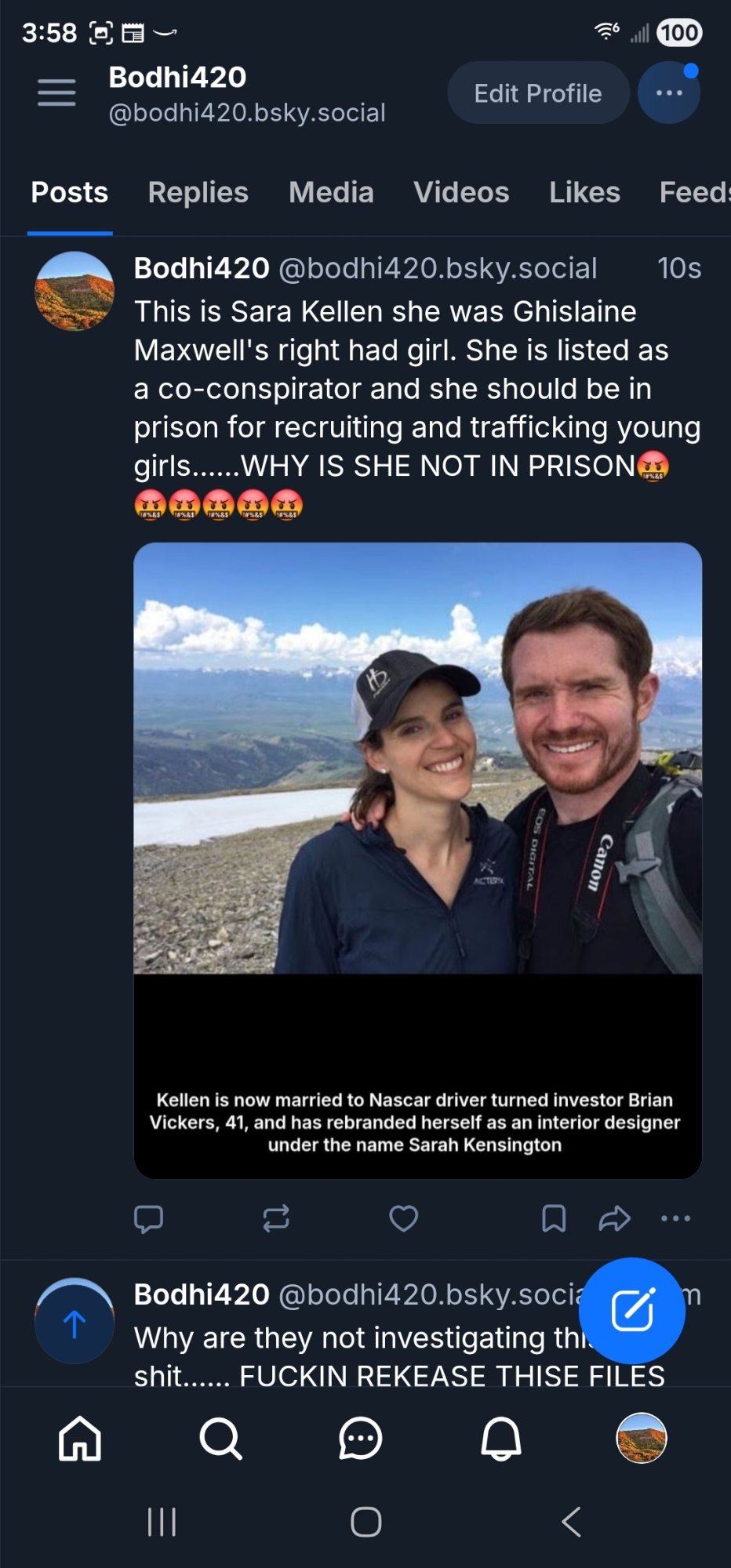
Task: Share the top post
Action: tap(614, 1218)
